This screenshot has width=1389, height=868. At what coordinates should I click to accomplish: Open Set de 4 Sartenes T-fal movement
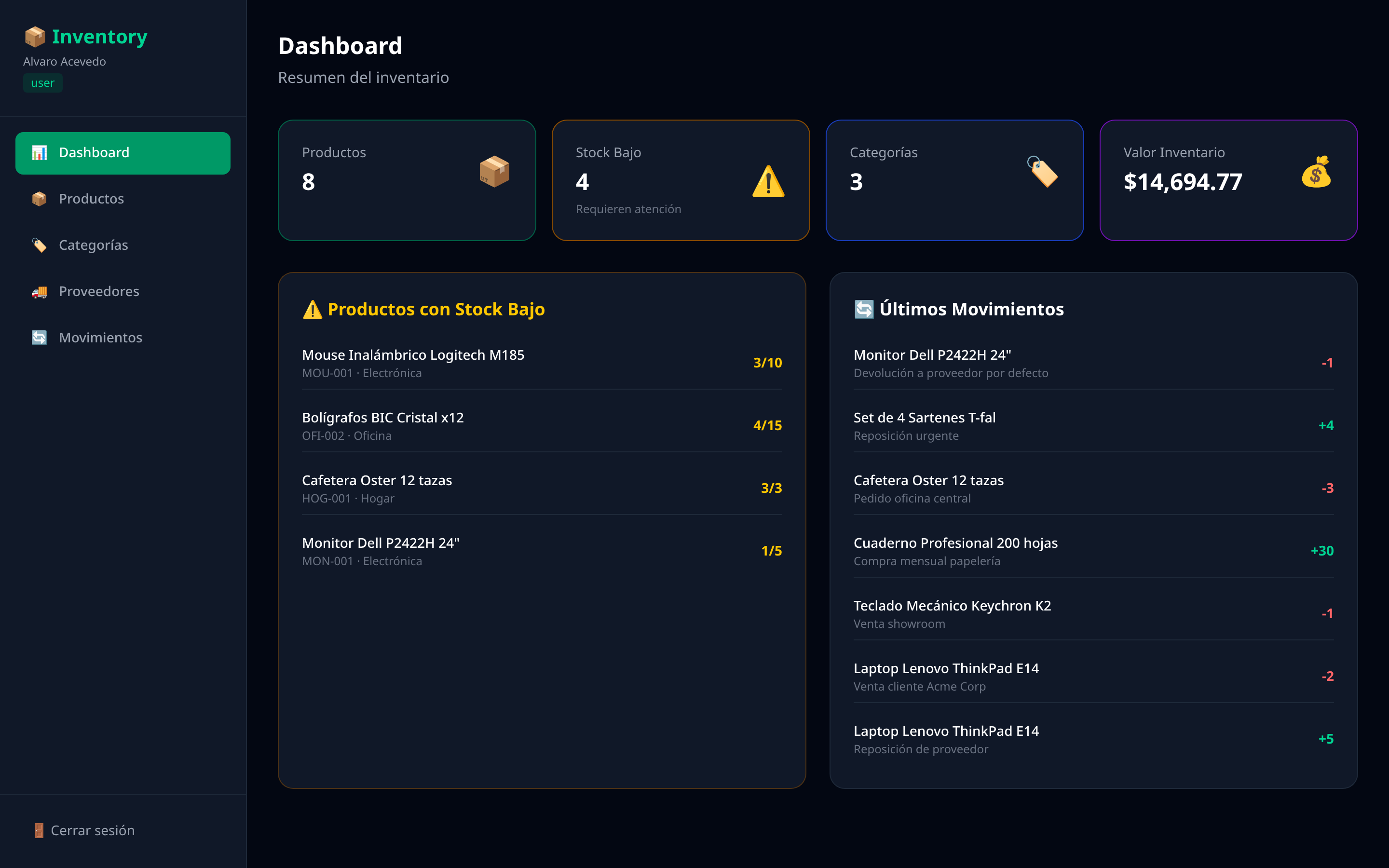click(x=1093, y=426)
